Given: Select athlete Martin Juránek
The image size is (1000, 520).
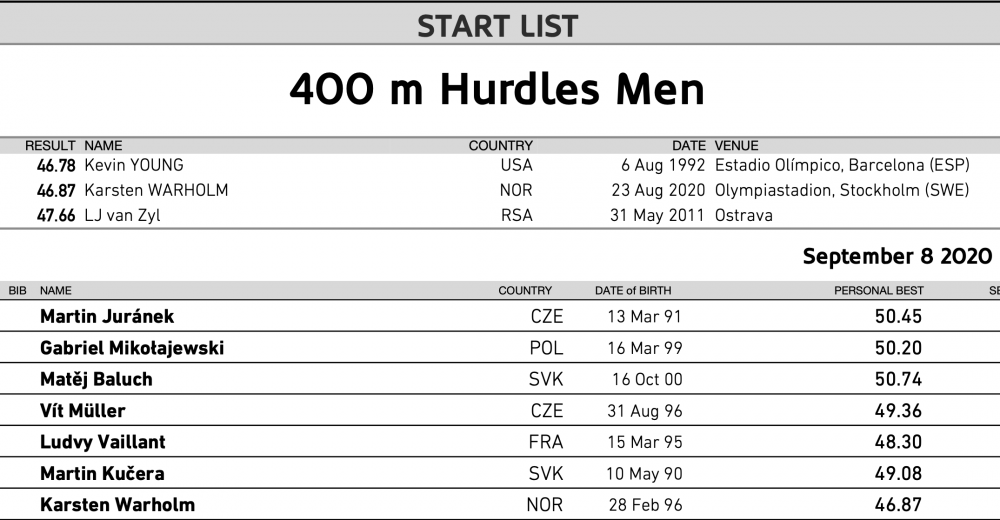Looking at the screenshot, I should click(x=107, y=316).
